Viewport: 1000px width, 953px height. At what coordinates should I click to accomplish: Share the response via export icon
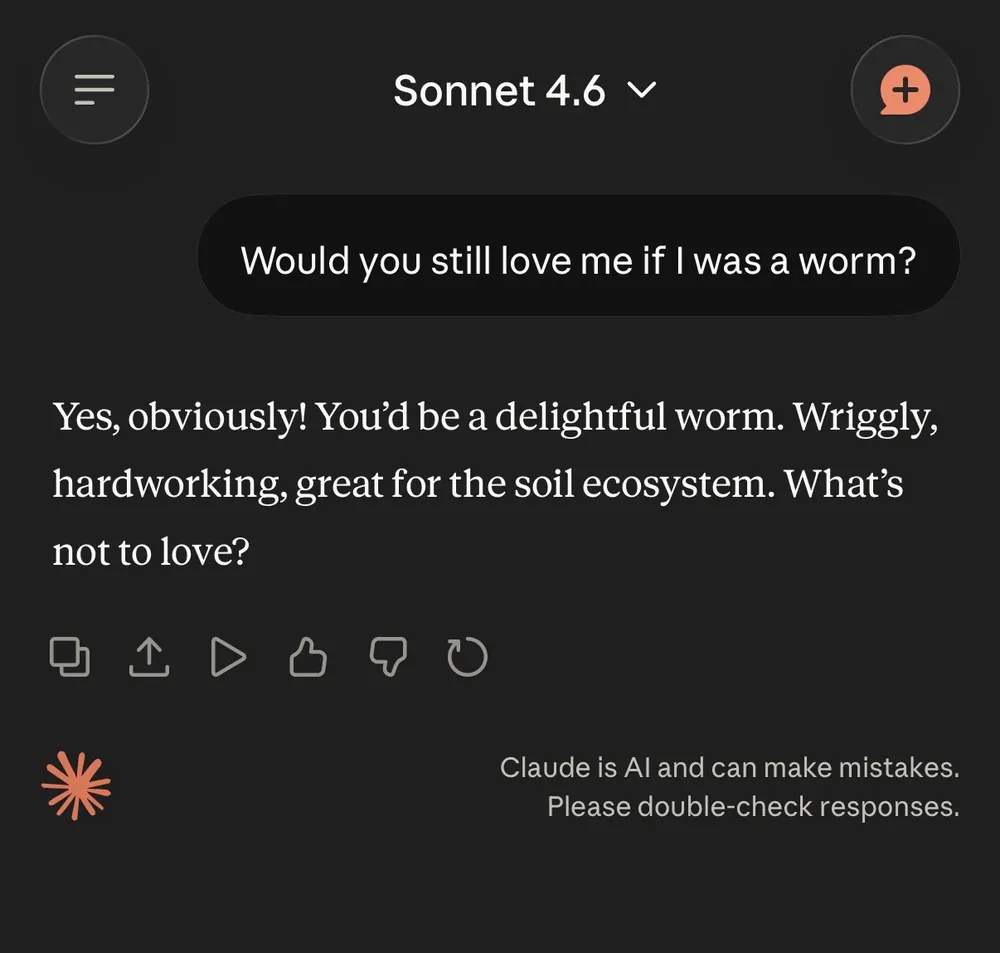(149, 657)
